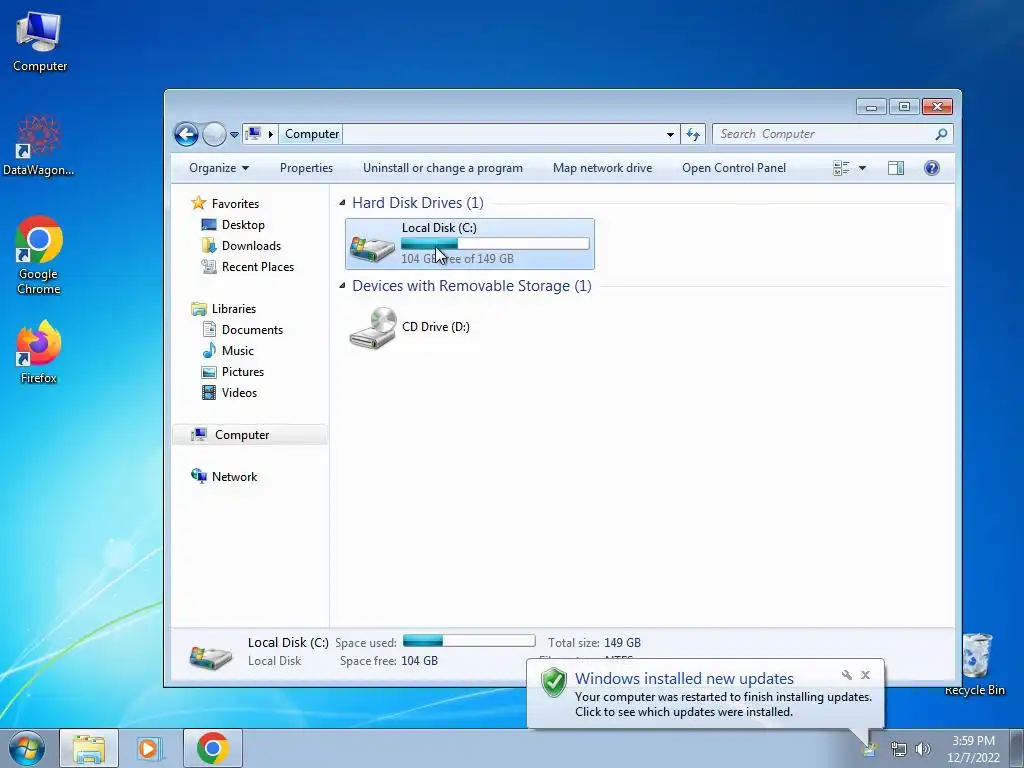Click the Computer breadcrumb in address bar
This screenshot has width=1024, height=768.
tap(312, 134)
